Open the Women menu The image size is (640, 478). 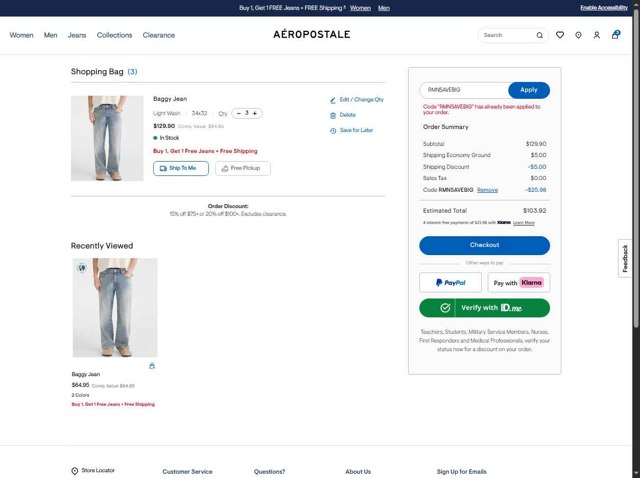pyautogui.click(x=22, y=35)
